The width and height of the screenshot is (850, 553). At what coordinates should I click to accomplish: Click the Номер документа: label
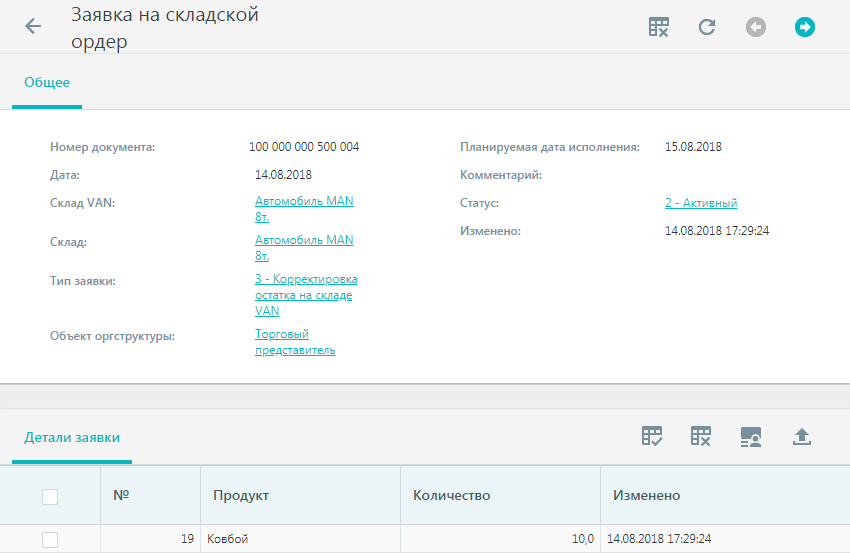click(102, 147)
